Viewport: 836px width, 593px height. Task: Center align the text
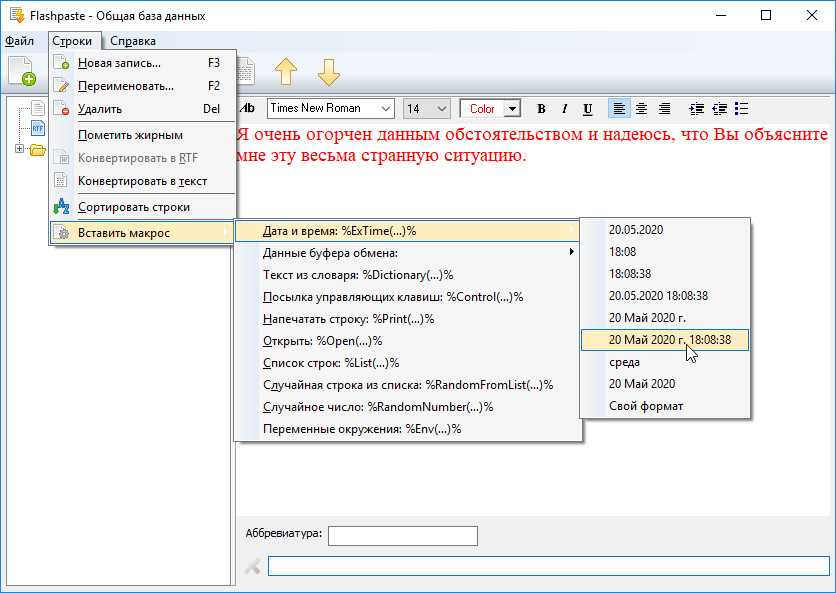coord(641,109)
